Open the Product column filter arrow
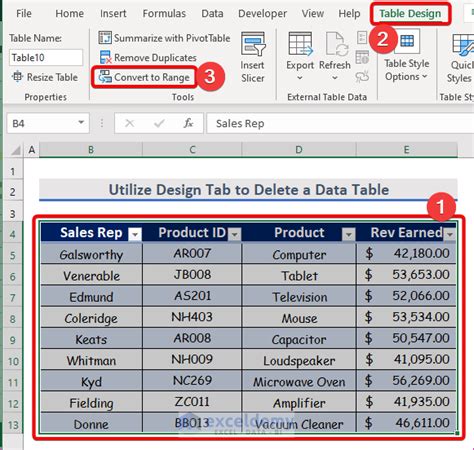This screenshot has height=450, width=474. (348, 234)
